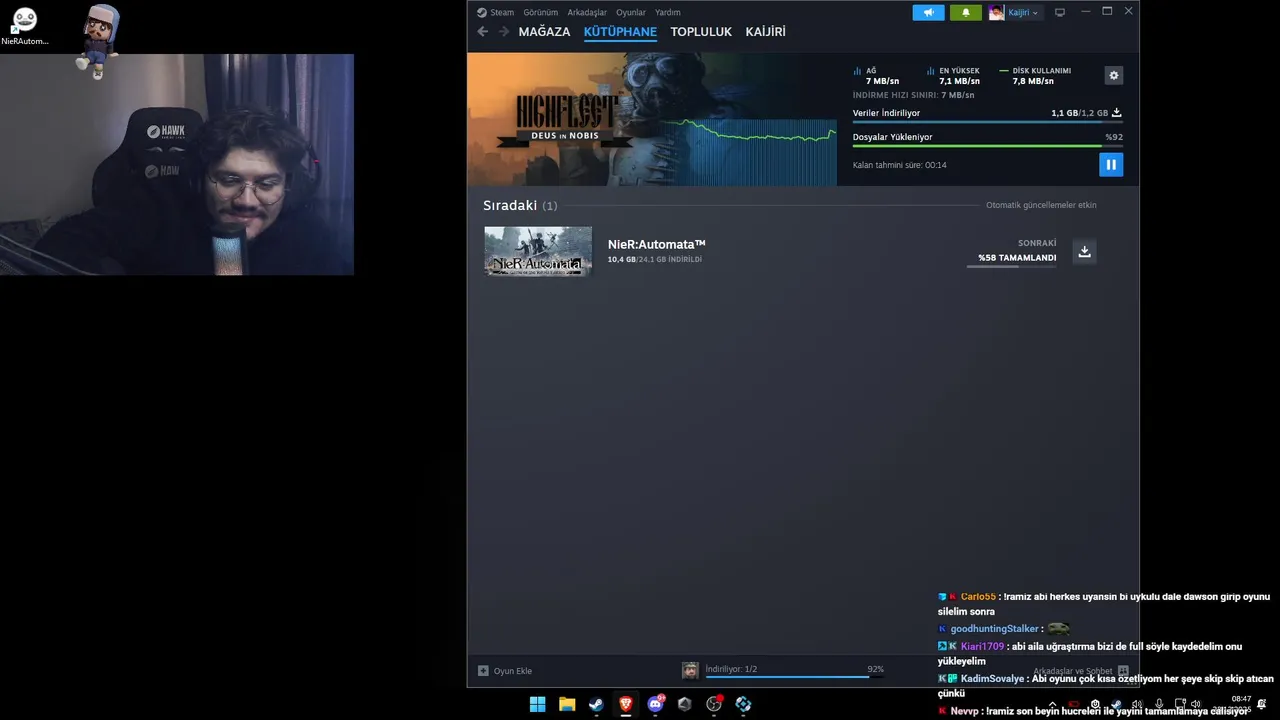Click Kaijiri profile avatar in title bar
This screenshot has width=1280, height=720.
pos(997,12)
